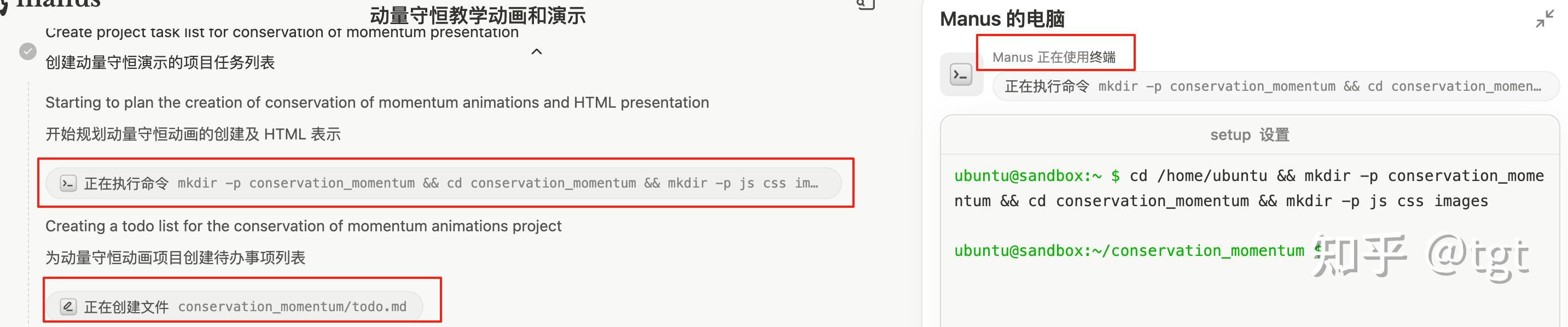Viewport: 1568px width, 327px height.
Task: Click the step title 创建动量守恒演示的项目任务列表
Action: [x=160, y=62]
